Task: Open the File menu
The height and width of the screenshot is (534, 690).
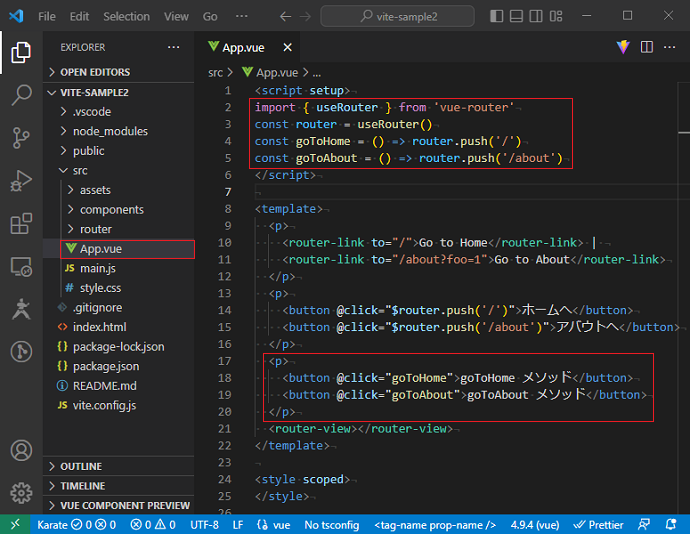Action: pos(47,17)
